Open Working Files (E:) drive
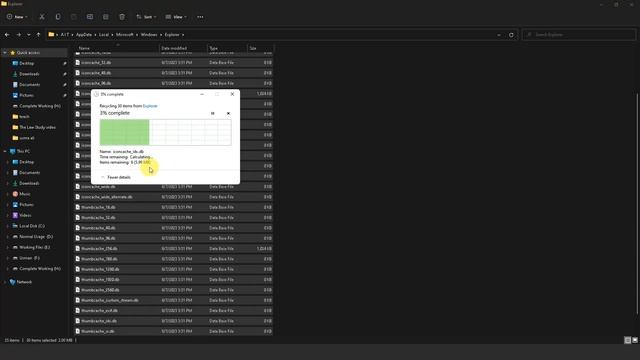The height and width of the screenshot is (360, 640). click(x=34, y=247)
